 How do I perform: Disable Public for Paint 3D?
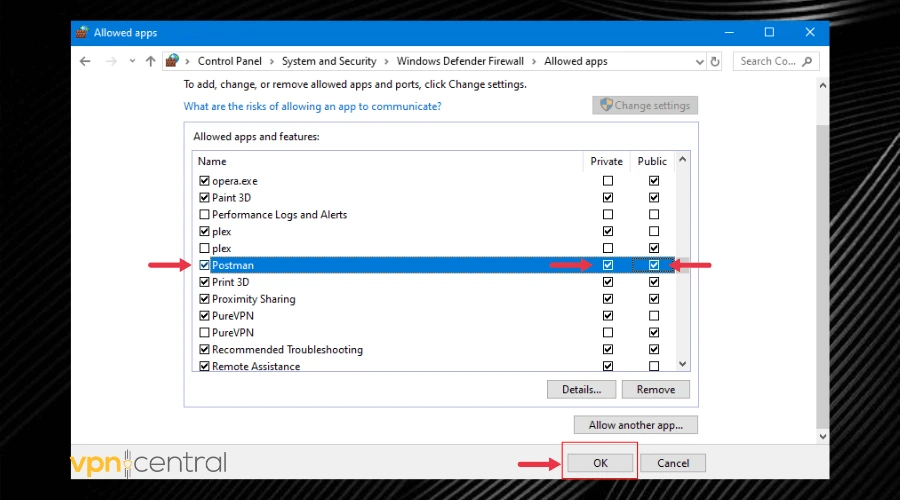pyautogui.click(x=654, y=197)
